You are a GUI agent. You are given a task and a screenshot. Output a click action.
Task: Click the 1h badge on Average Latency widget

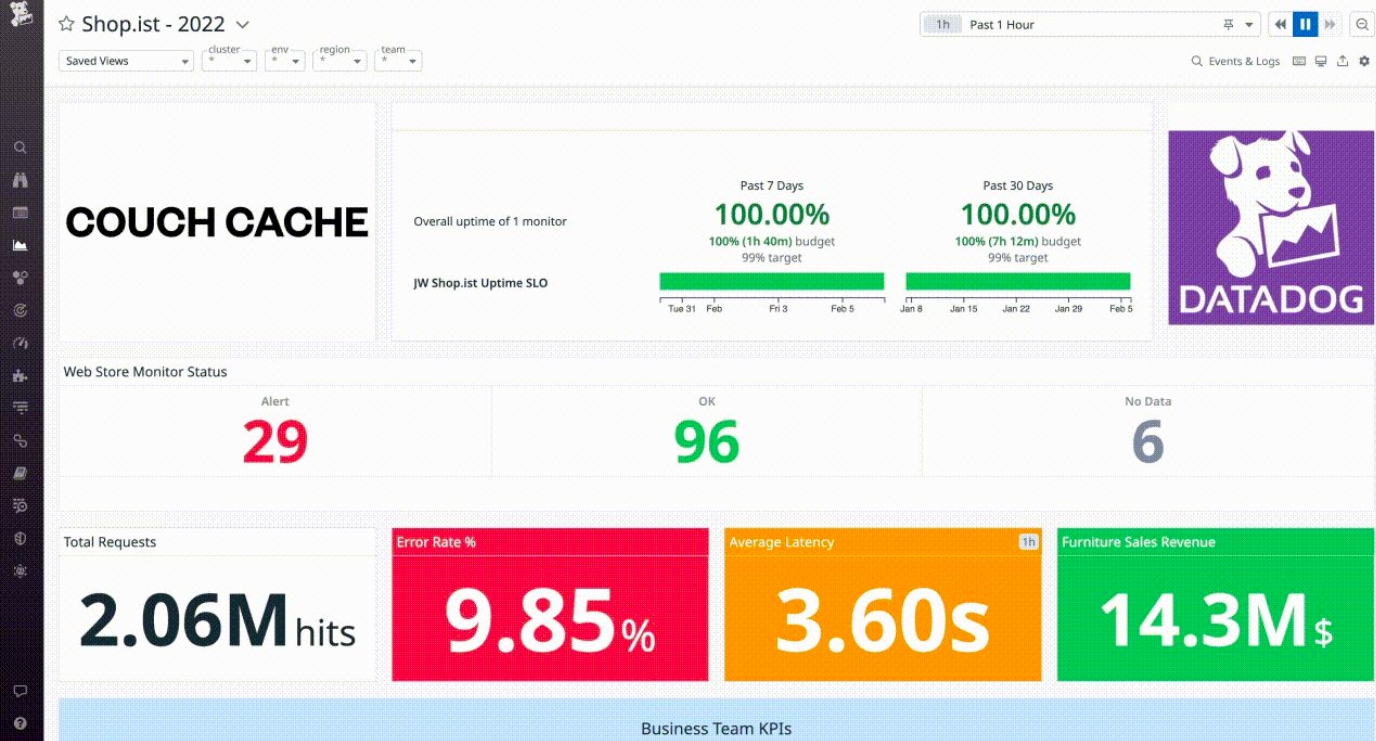1028,542
